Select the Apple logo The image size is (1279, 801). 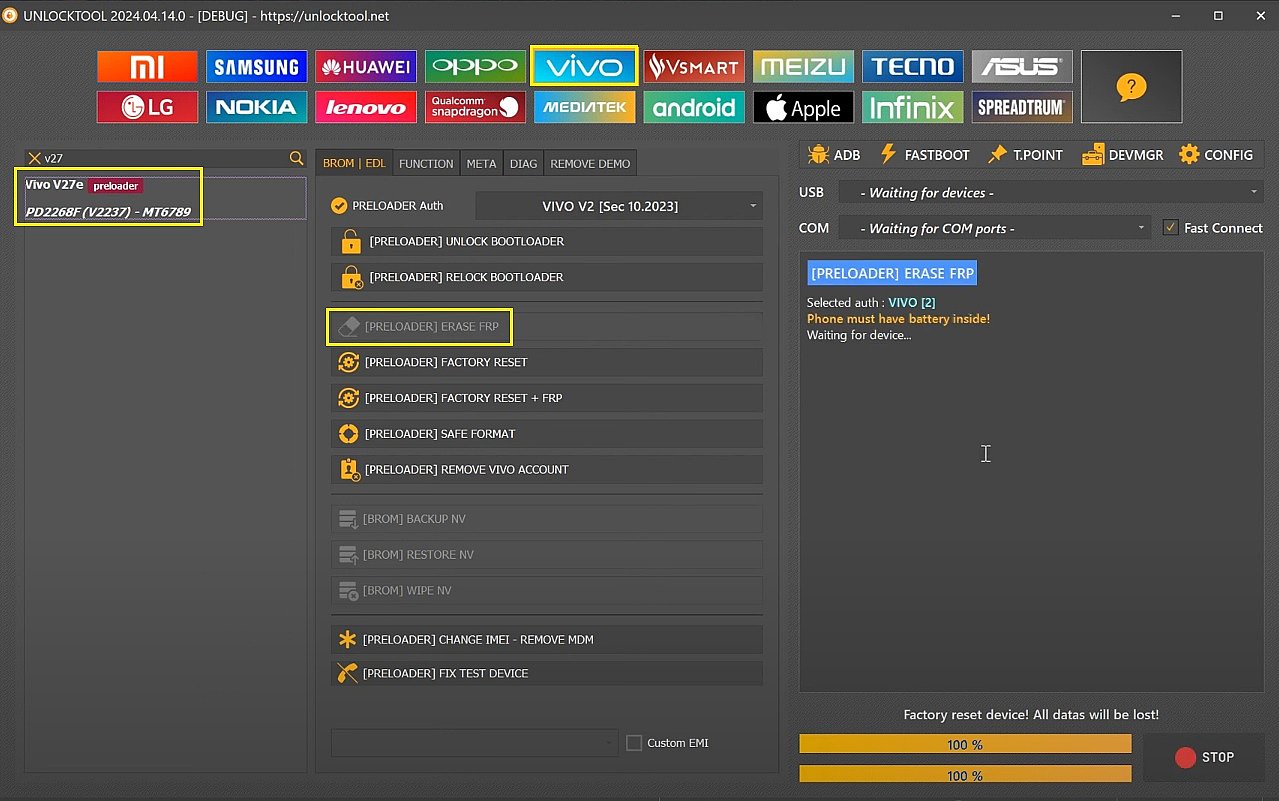pyautogui.click(x=803, y=107)
